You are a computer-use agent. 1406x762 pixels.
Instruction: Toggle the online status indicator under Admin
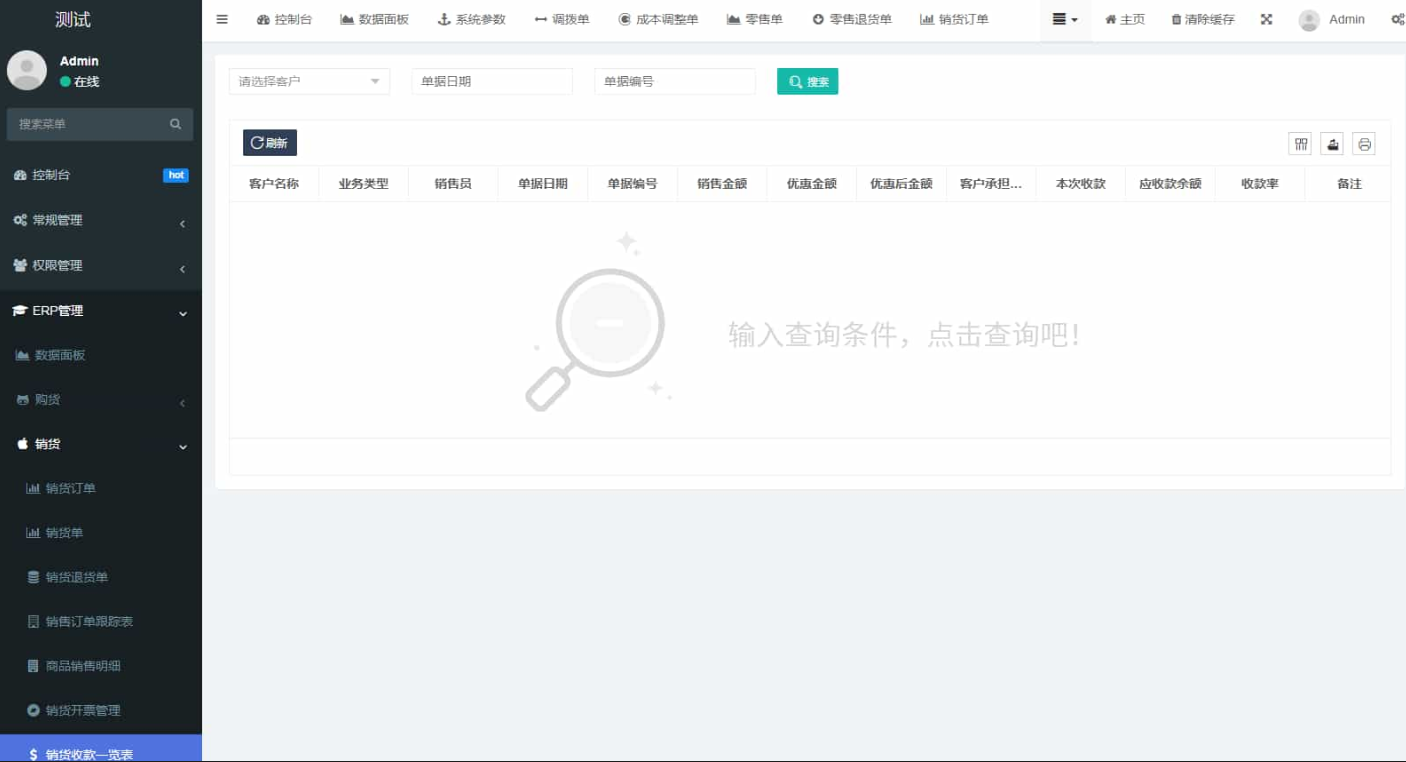point(63,82)
